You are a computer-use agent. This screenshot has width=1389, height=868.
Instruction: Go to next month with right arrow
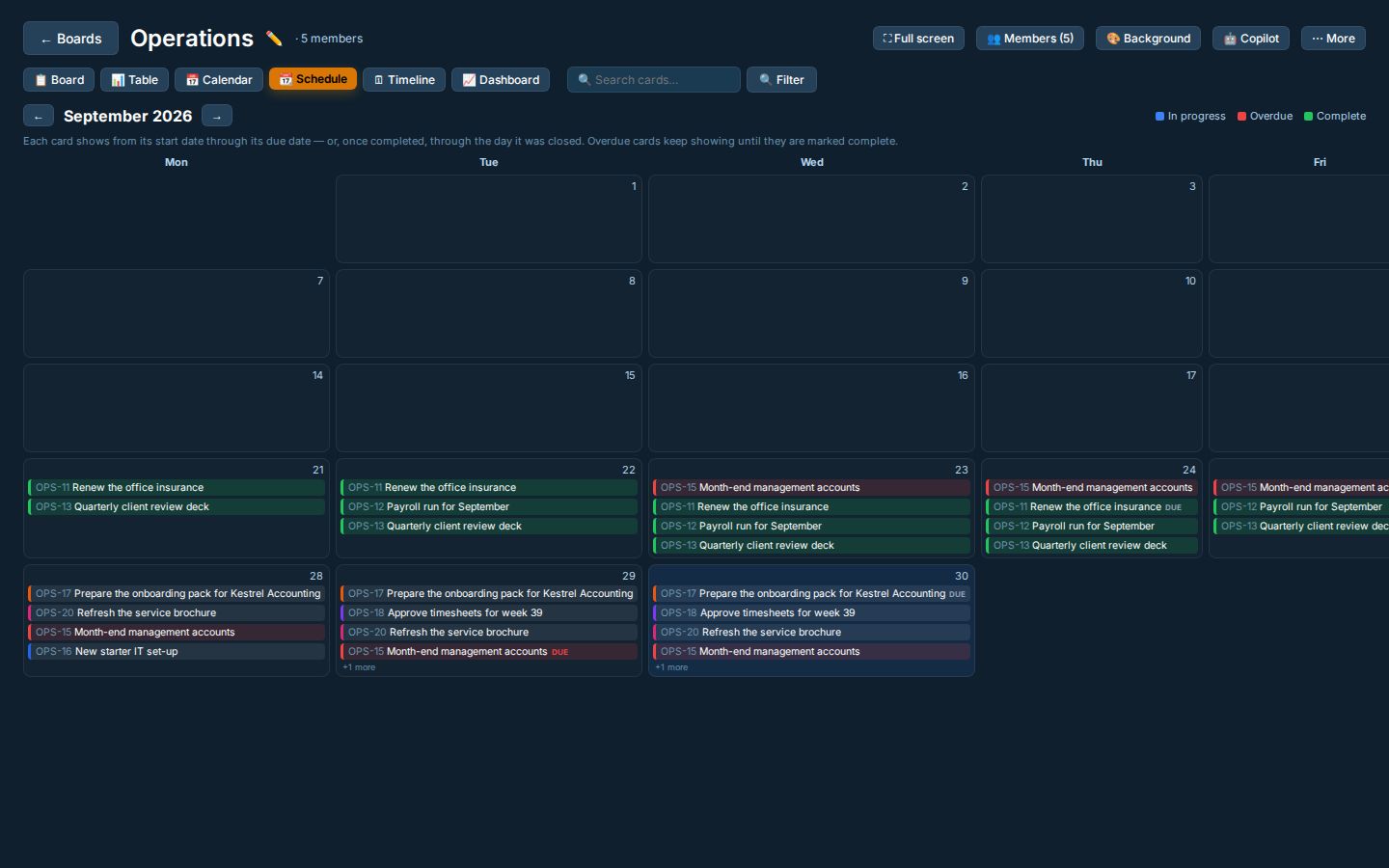point(217,116)
